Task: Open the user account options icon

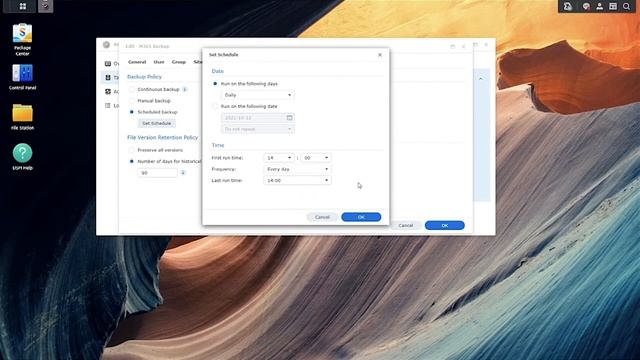Action: (599, 6)
